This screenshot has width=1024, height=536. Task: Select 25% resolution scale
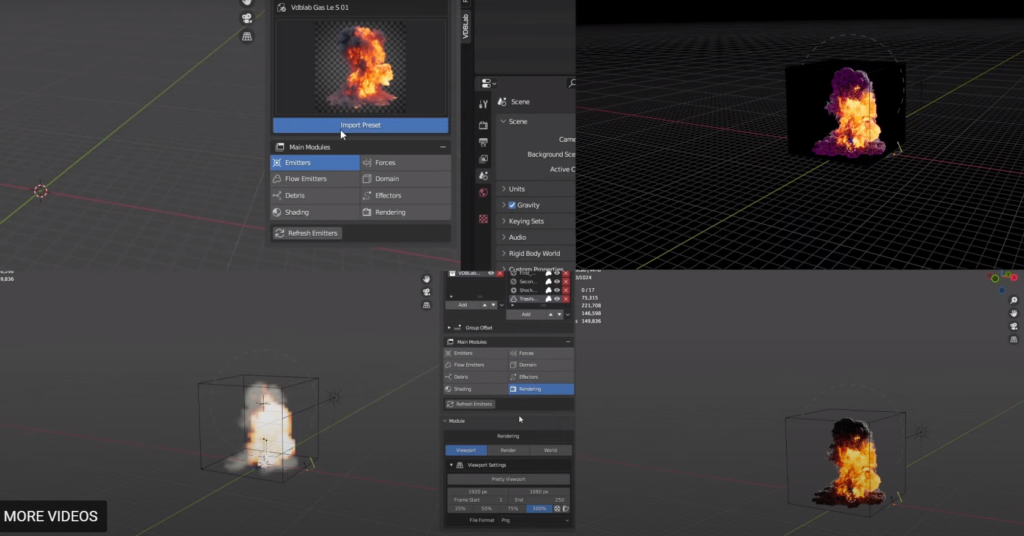tap(460, 509)
